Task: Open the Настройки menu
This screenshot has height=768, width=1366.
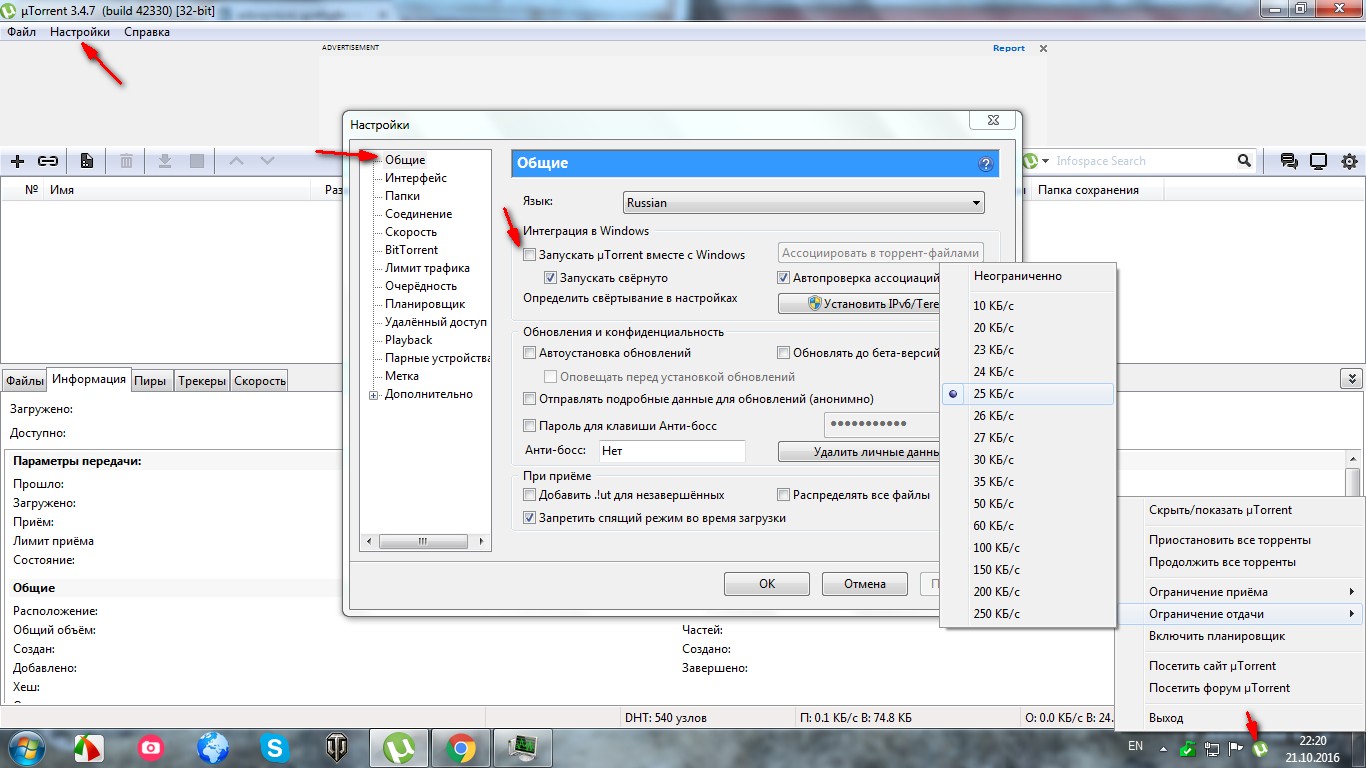Action: pyautogui.click(x=80, y=32)
